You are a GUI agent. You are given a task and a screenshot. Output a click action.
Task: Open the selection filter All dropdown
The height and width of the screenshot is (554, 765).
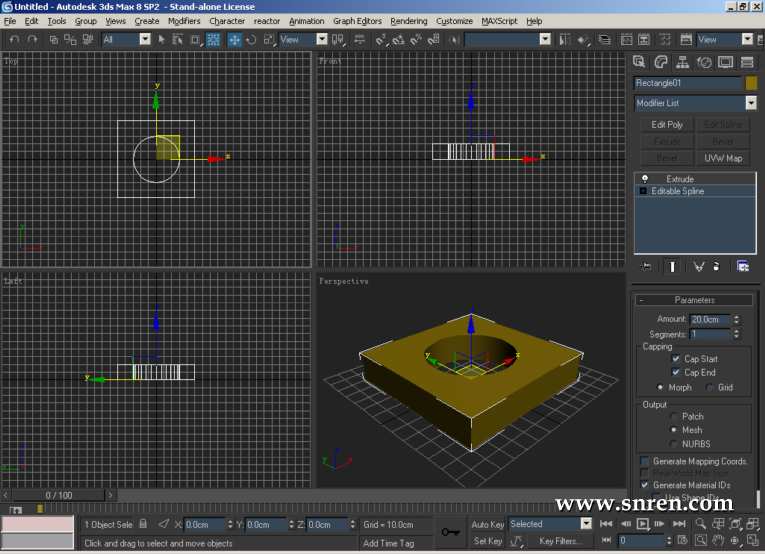click(145, 39)
